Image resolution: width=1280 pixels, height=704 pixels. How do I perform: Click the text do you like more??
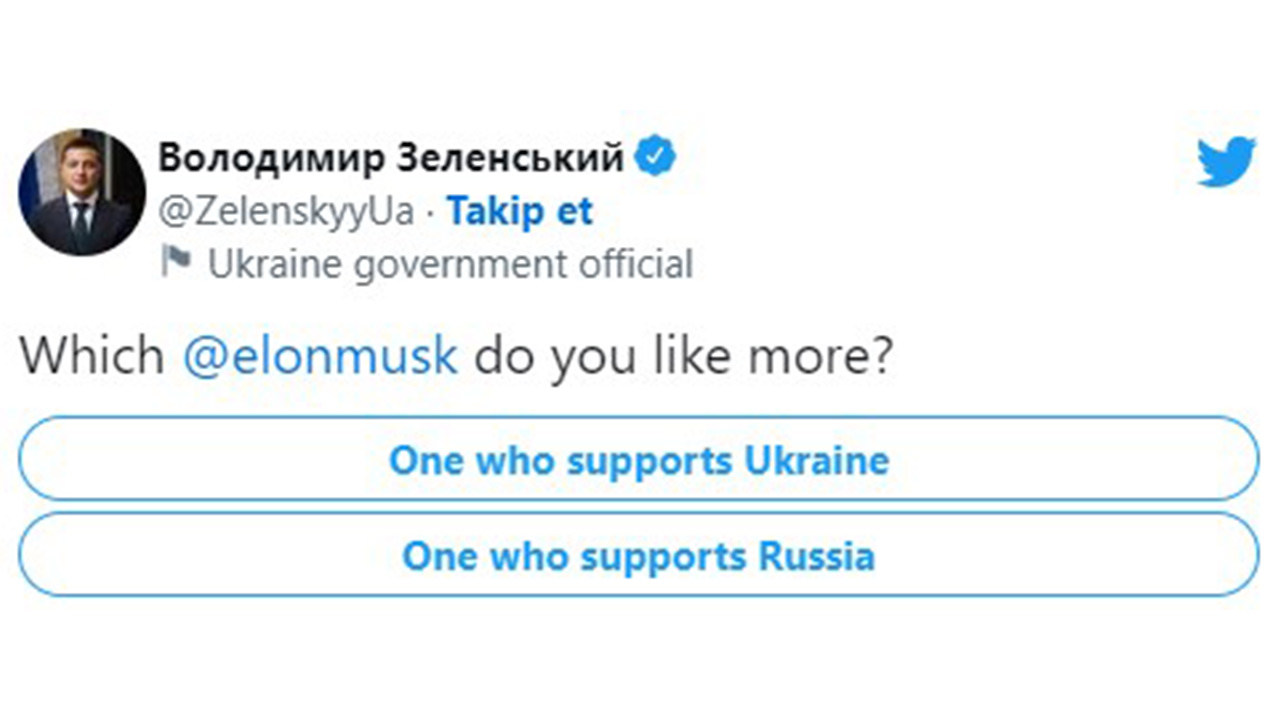click(x=682, y=357)
